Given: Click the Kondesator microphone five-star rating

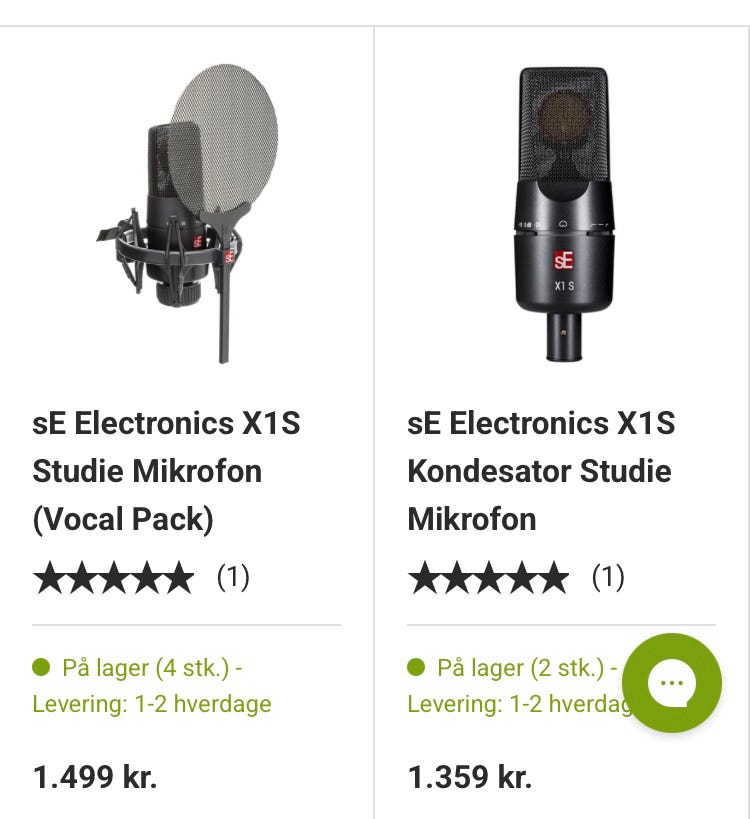Looking at the screenshot, I should click(x=488, y=578).
